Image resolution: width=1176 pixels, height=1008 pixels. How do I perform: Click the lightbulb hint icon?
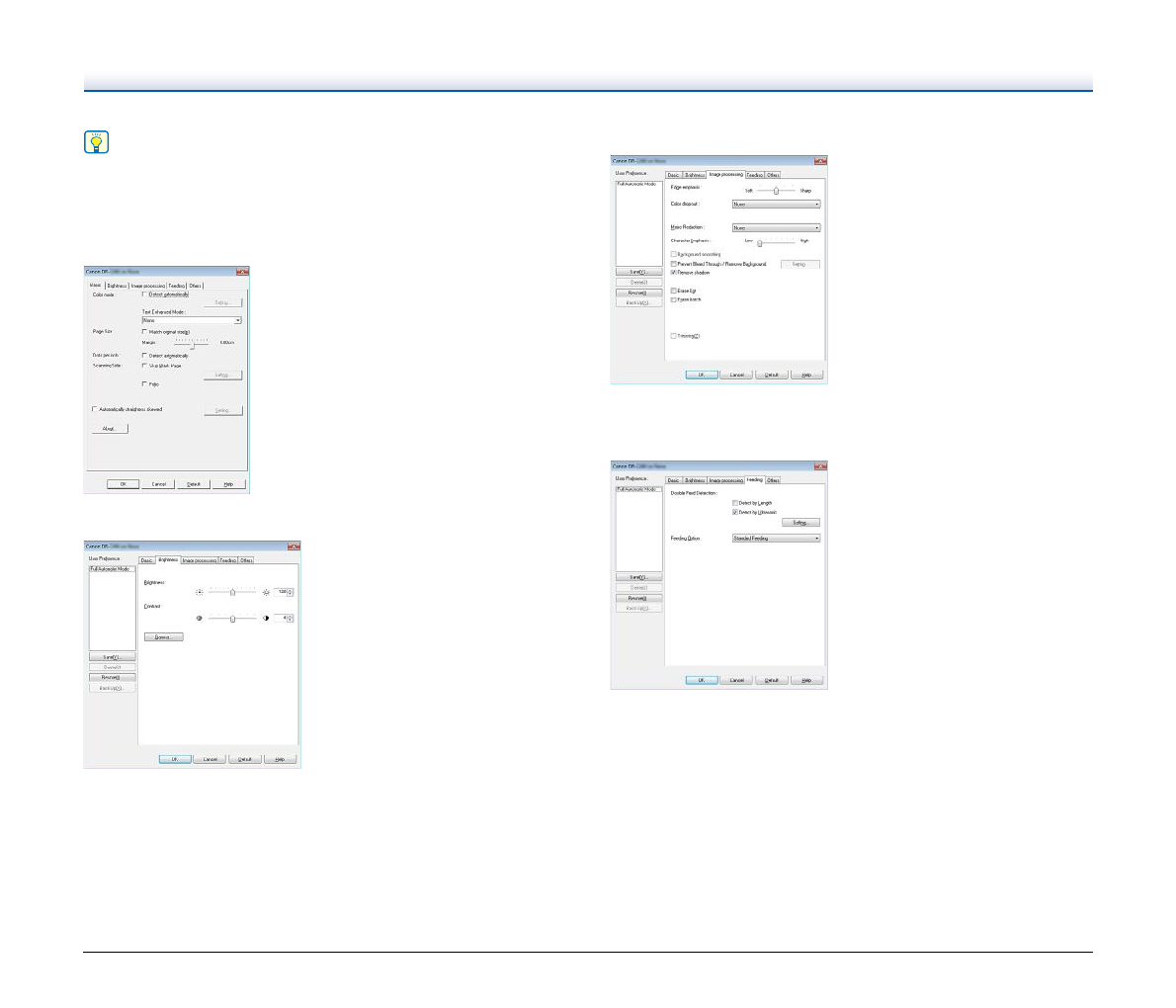pyautogui.click(x=96, y=142)
